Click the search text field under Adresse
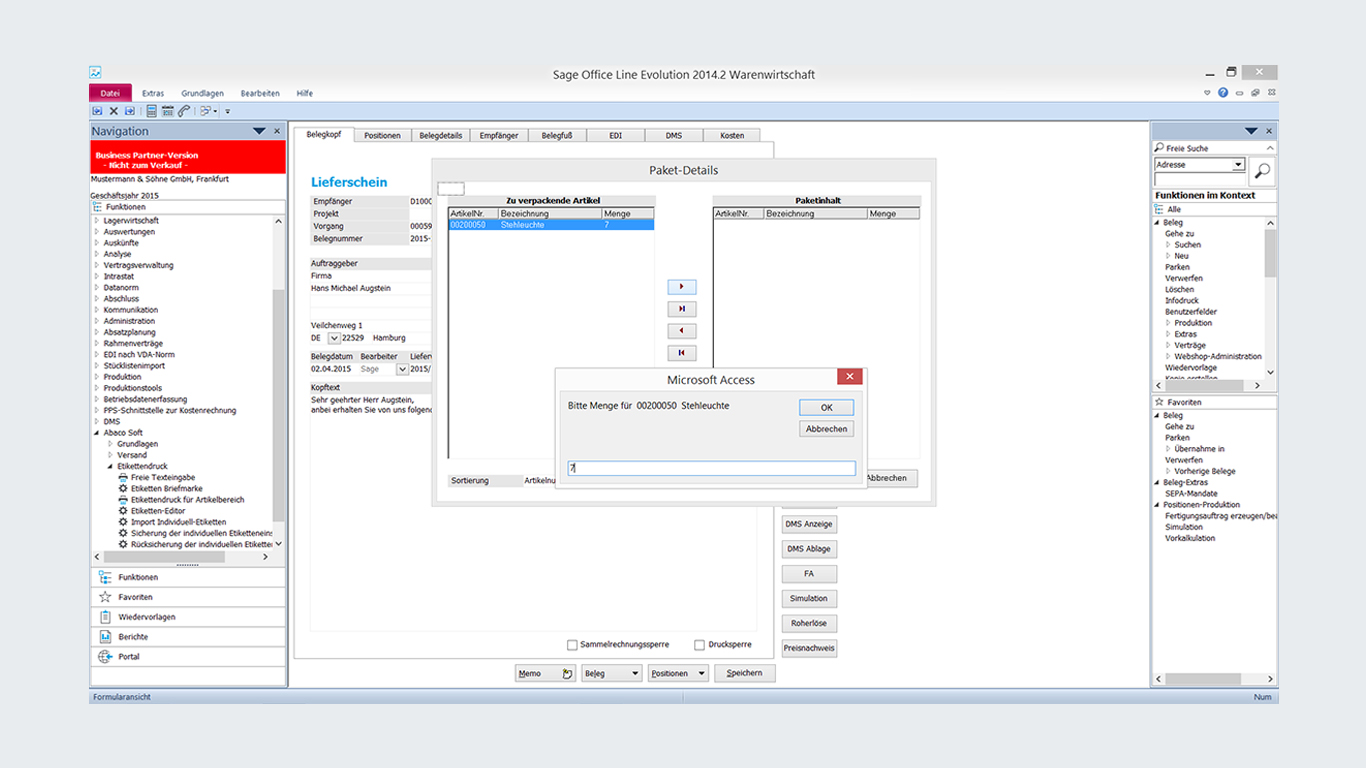 pos(1200,179)
